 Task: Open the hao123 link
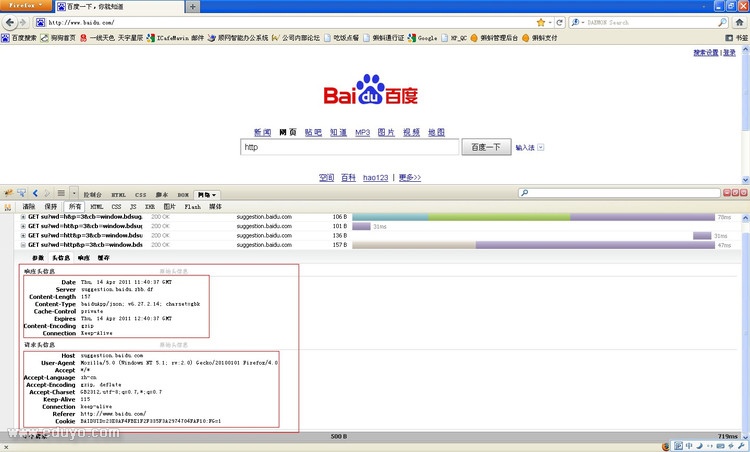[x=377, y=177]
